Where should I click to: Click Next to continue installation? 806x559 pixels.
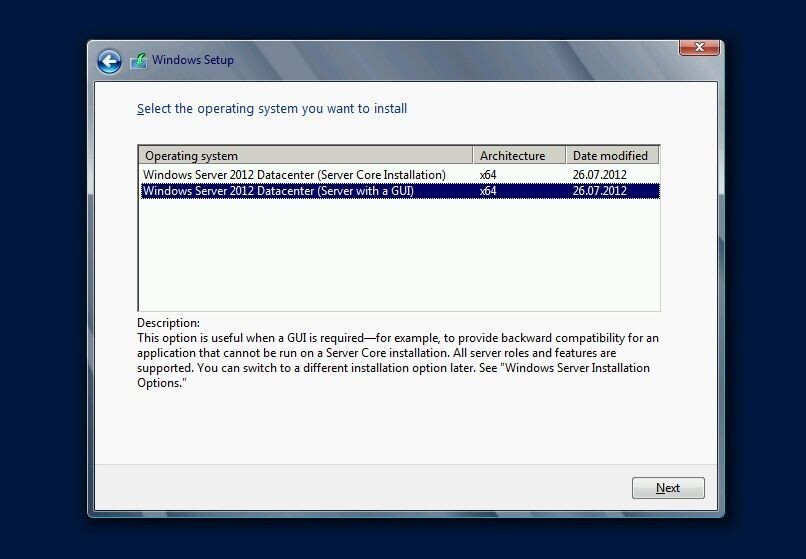pyautogui.click(x=668, y=488)
